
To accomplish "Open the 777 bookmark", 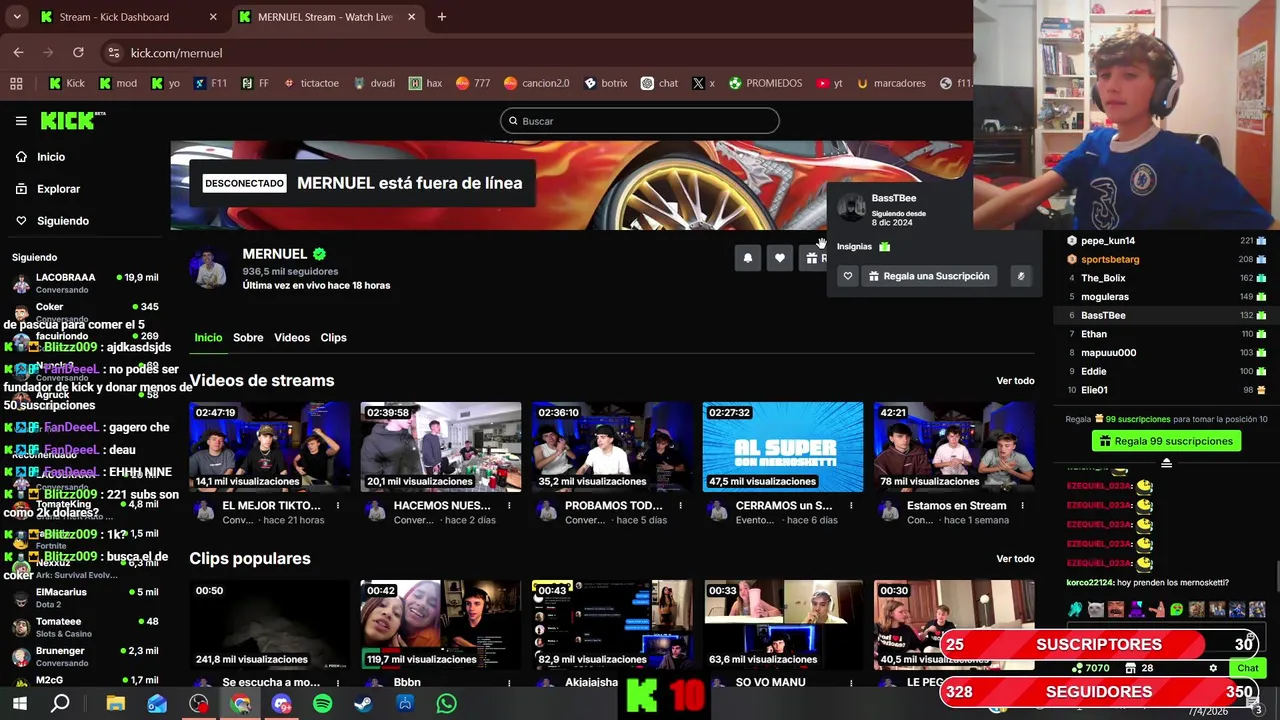I will [473, 83].
